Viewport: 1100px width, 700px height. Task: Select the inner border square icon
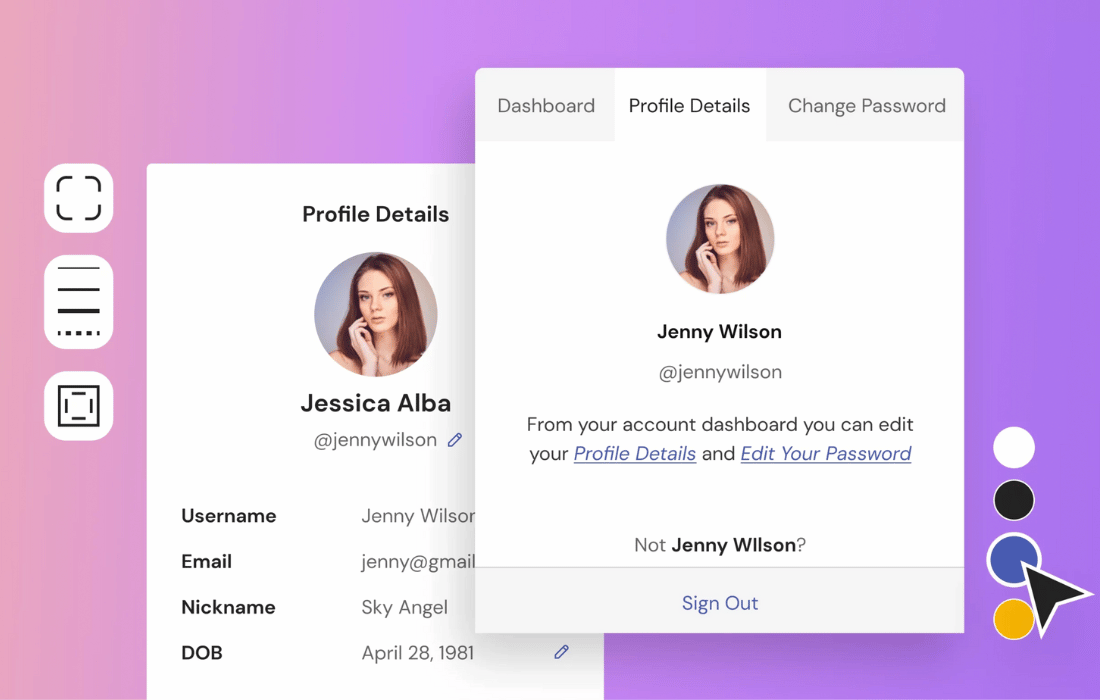(79, 405)
